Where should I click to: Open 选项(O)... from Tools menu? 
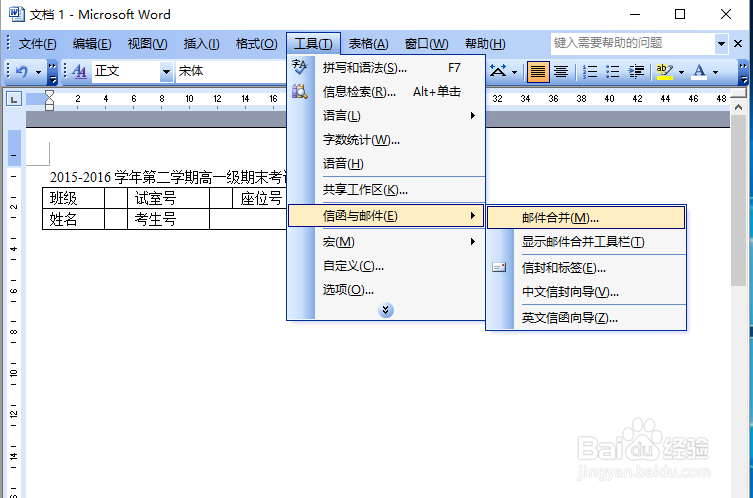pos(386,290)
